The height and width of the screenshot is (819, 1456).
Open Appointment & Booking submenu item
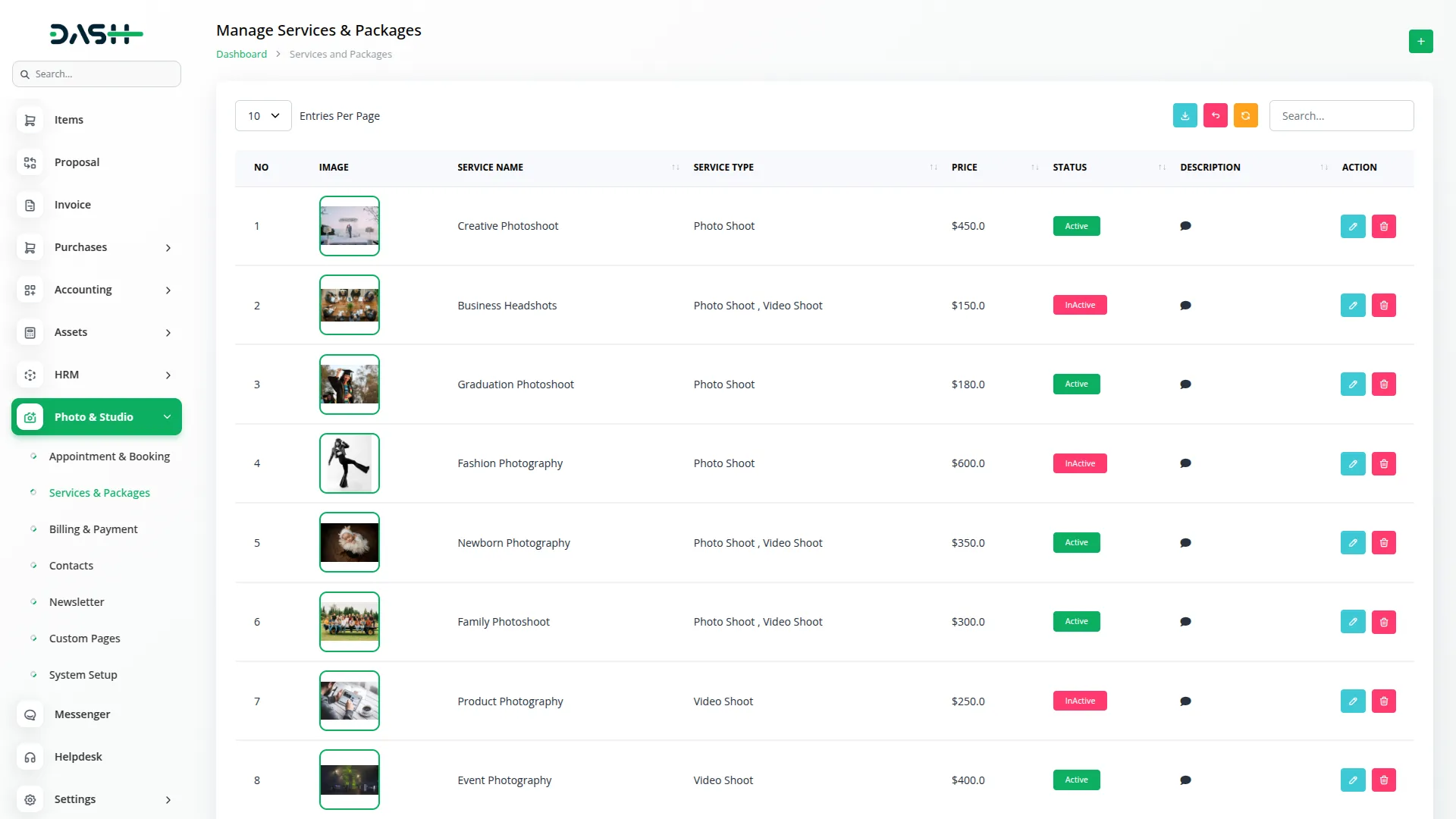point(109,457)
